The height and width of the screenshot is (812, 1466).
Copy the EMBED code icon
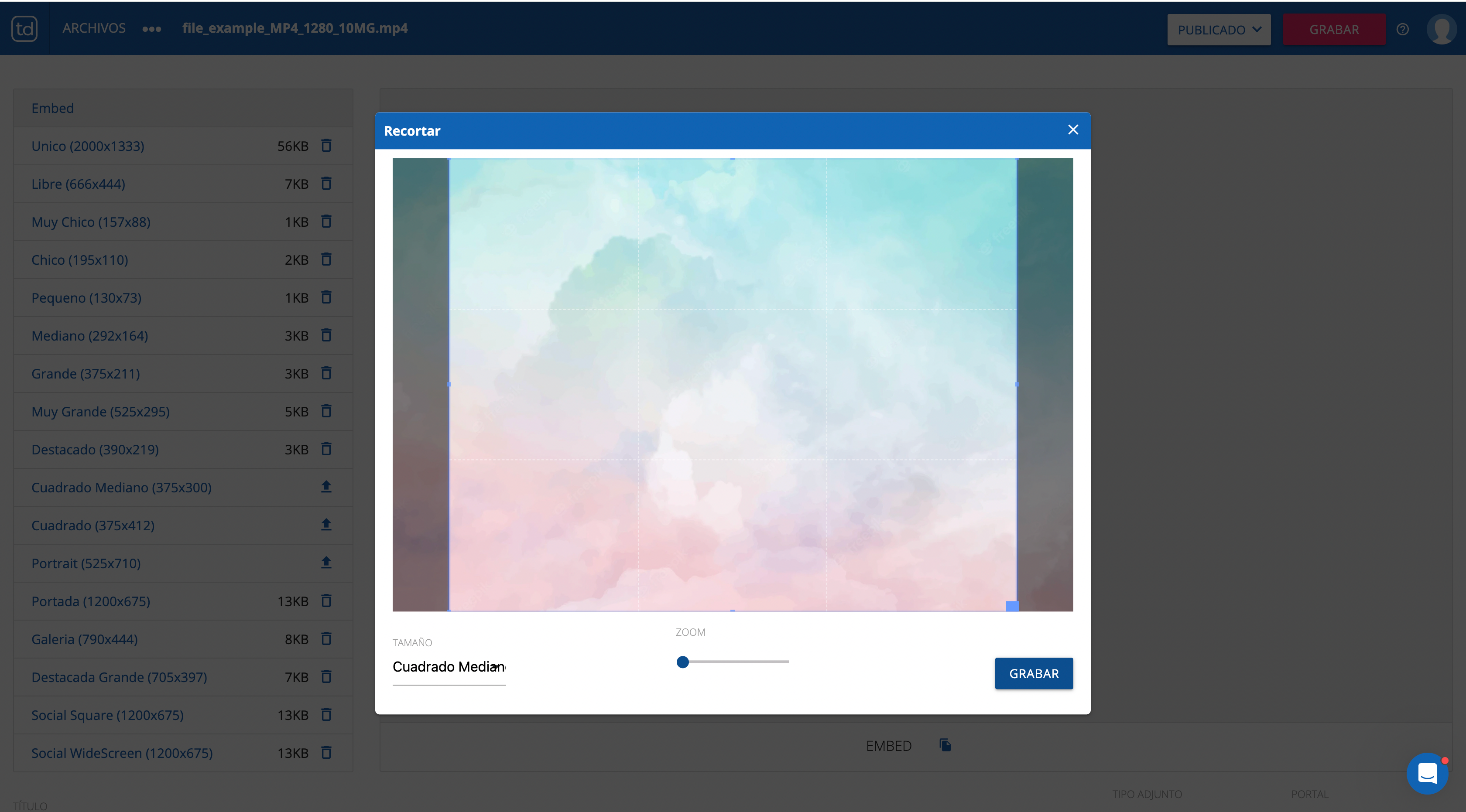coord(945,745)
